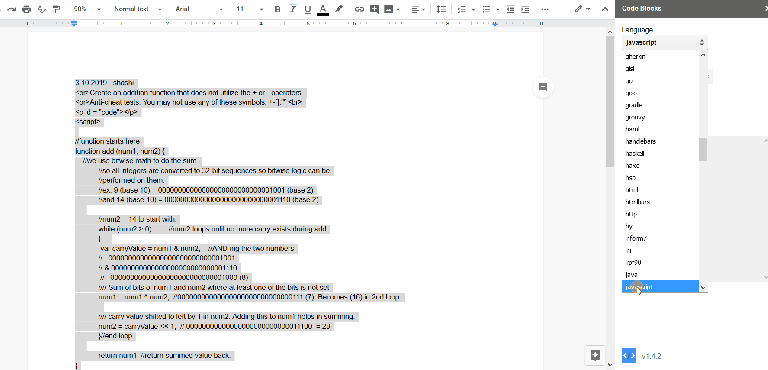Viewport: 768px width, 370px height.
Task: Choose 'groovy' from the language list
Action: (x=660, y=117)
